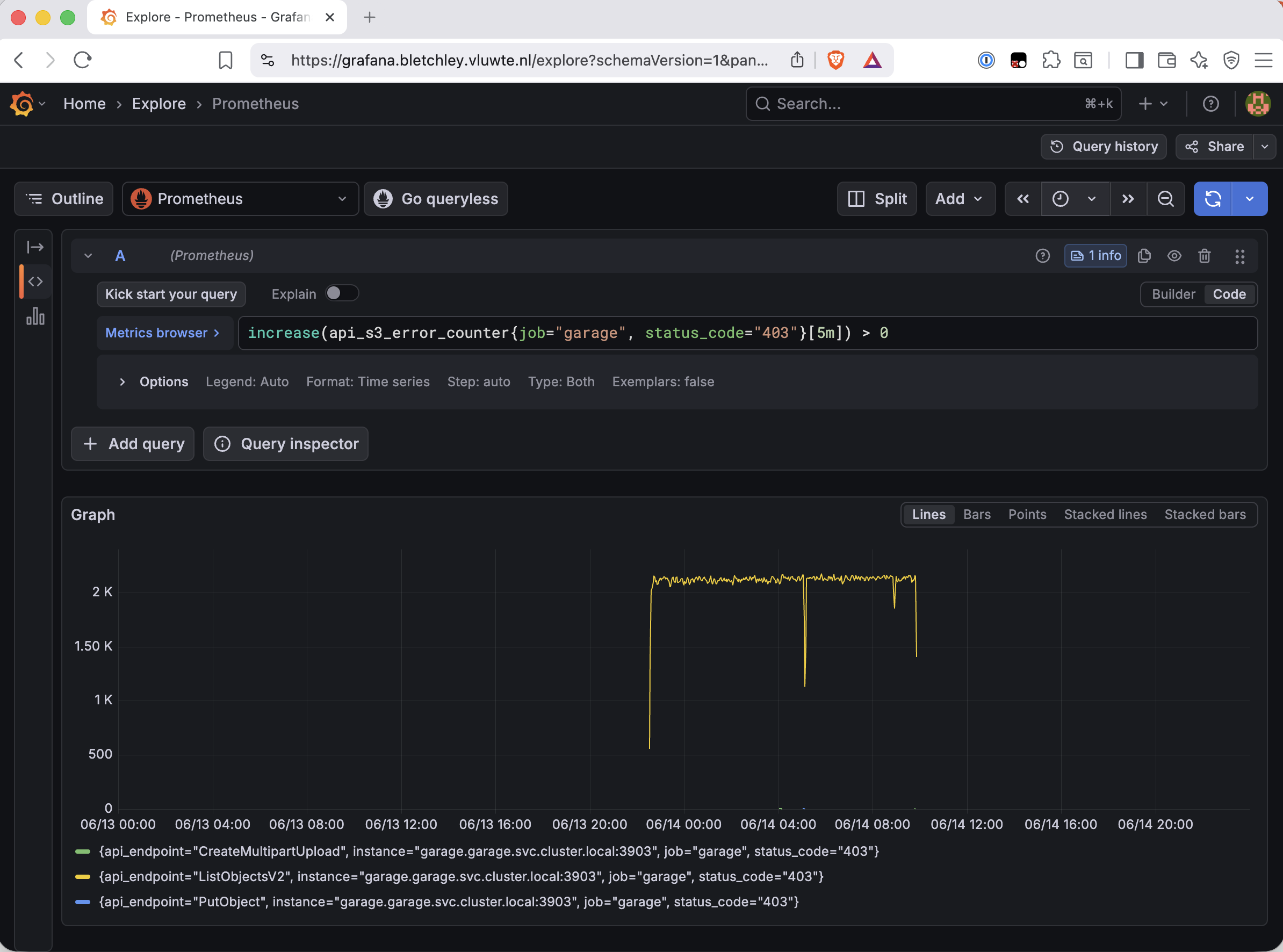The width and height of the screenshot is (1283, 952).
Task: Click the Share button
Action: click(1214, 146)
